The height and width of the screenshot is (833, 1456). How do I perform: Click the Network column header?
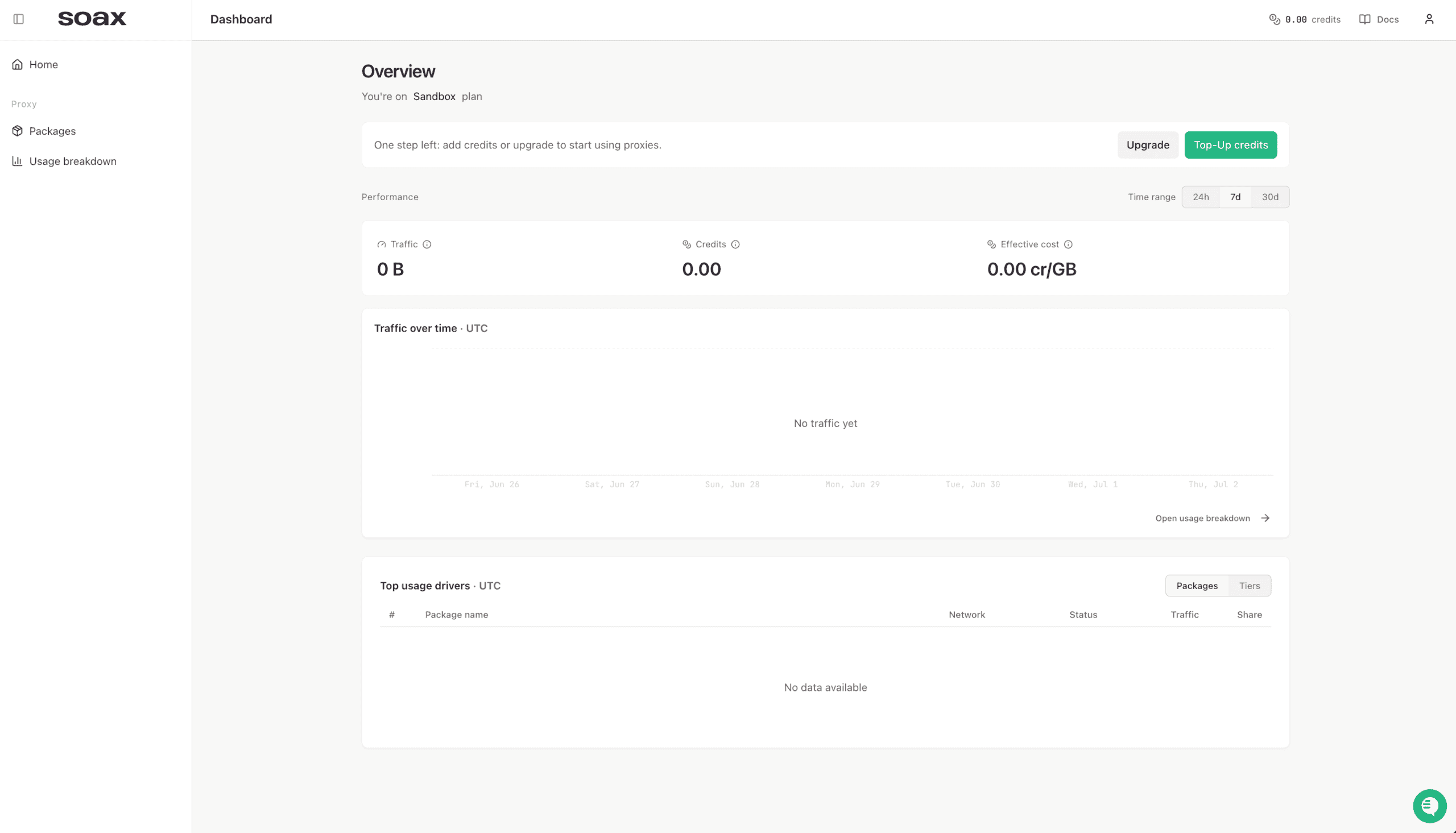966,615
